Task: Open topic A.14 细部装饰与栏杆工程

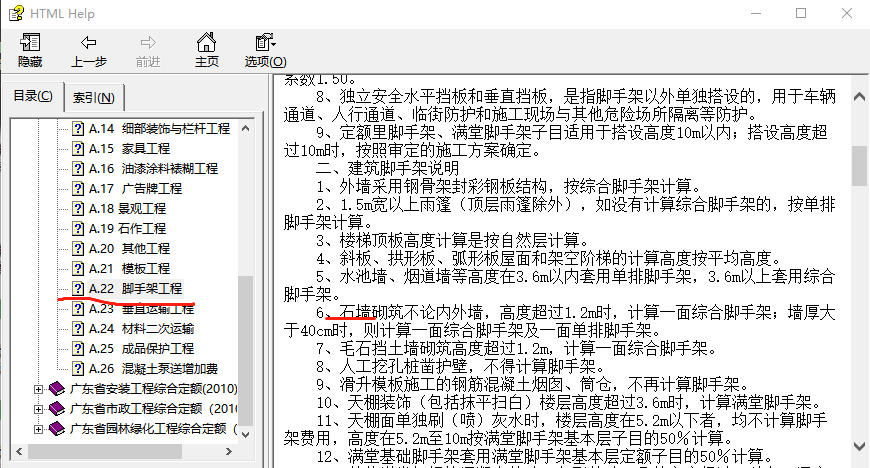Action: 159,129
